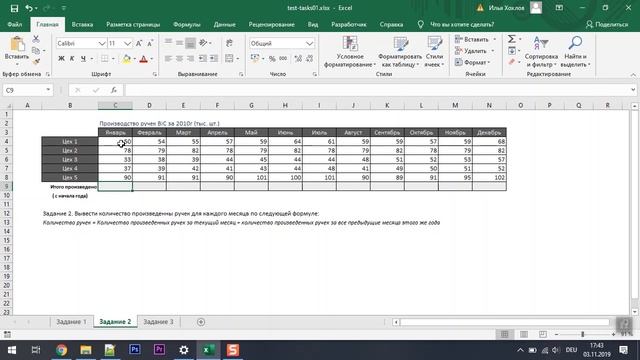Viewport: 640px width, 360px height.
Task: Switch to Page Layout view icon
Action: (524, 334)
